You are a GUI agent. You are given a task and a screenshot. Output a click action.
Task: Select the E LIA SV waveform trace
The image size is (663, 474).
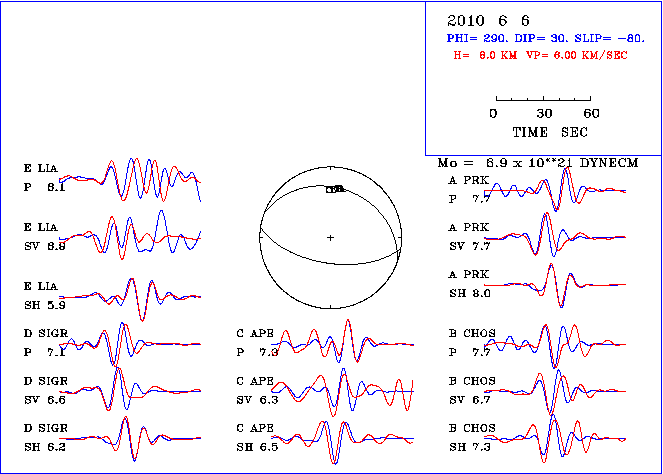click(x=130, y=235)
